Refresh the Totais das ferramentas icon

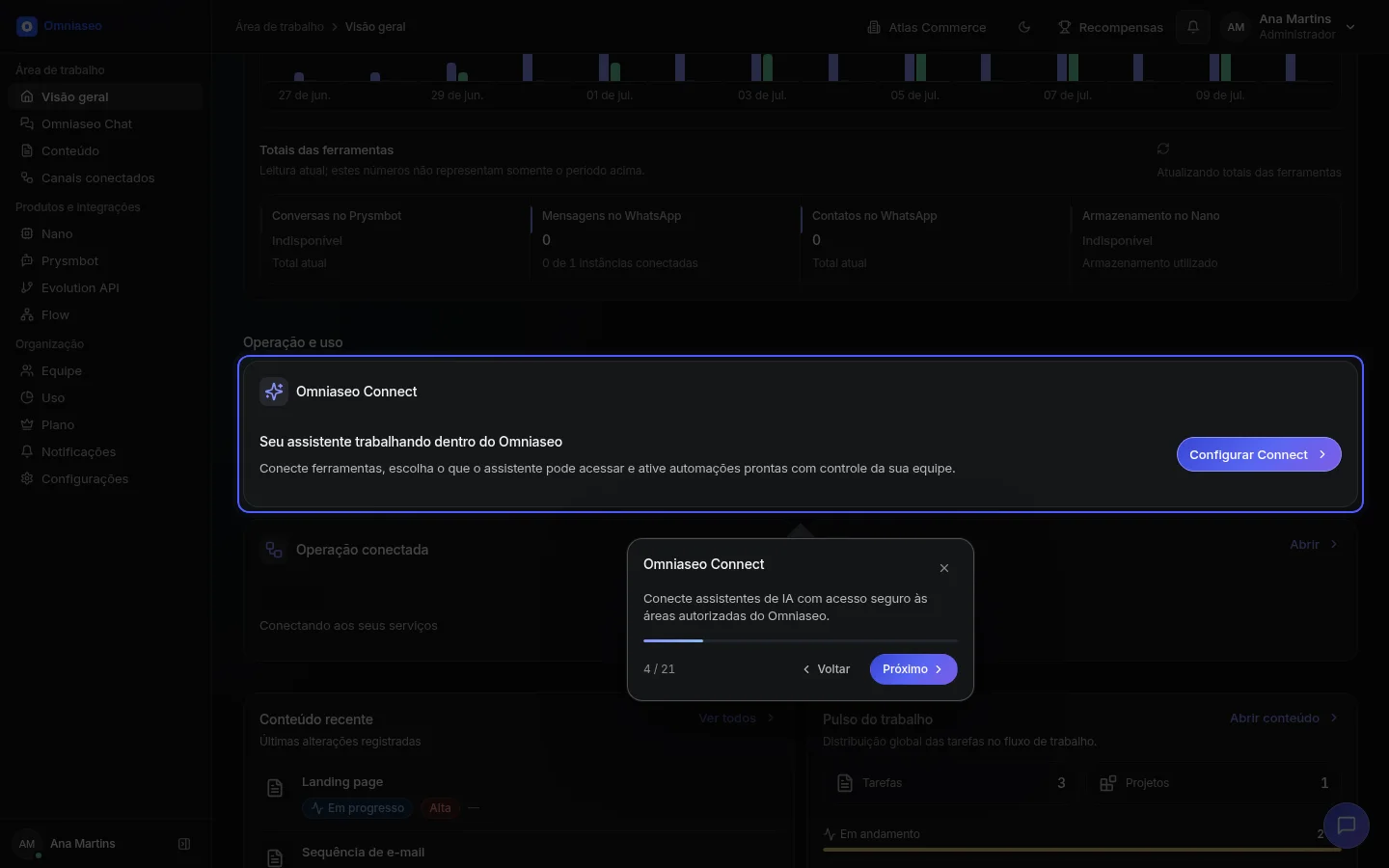1163,149
